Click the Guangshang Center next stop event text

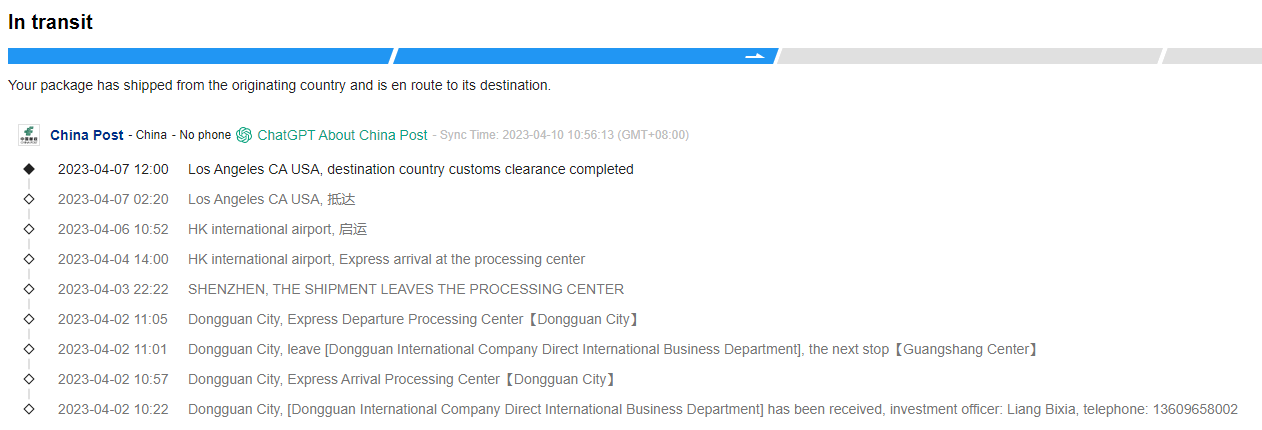pyautogui.click(x=614, y=349)
